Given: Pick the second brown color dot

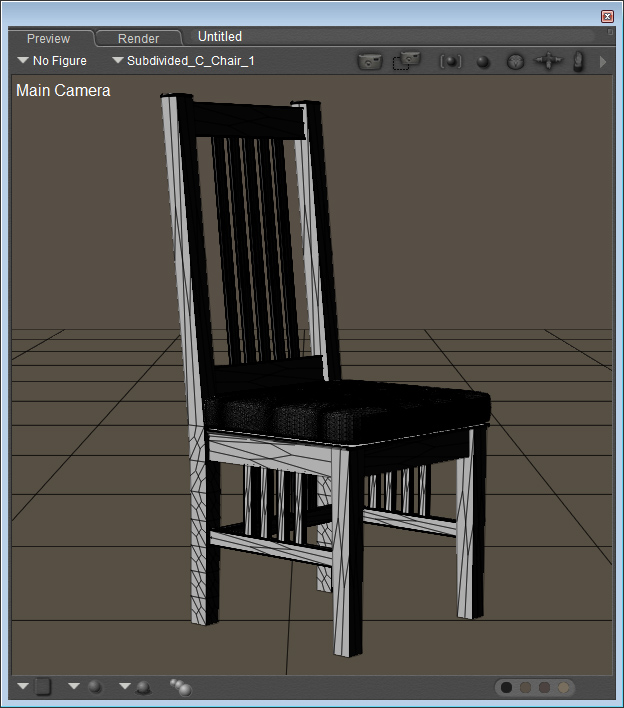Looking at the screenshot, I should click(526, 687).
